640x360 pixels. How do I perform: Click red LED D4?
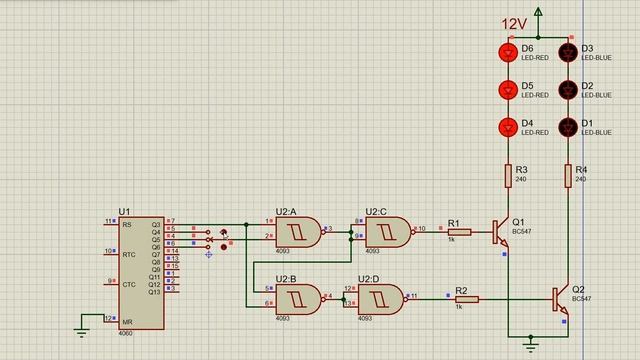508,127
